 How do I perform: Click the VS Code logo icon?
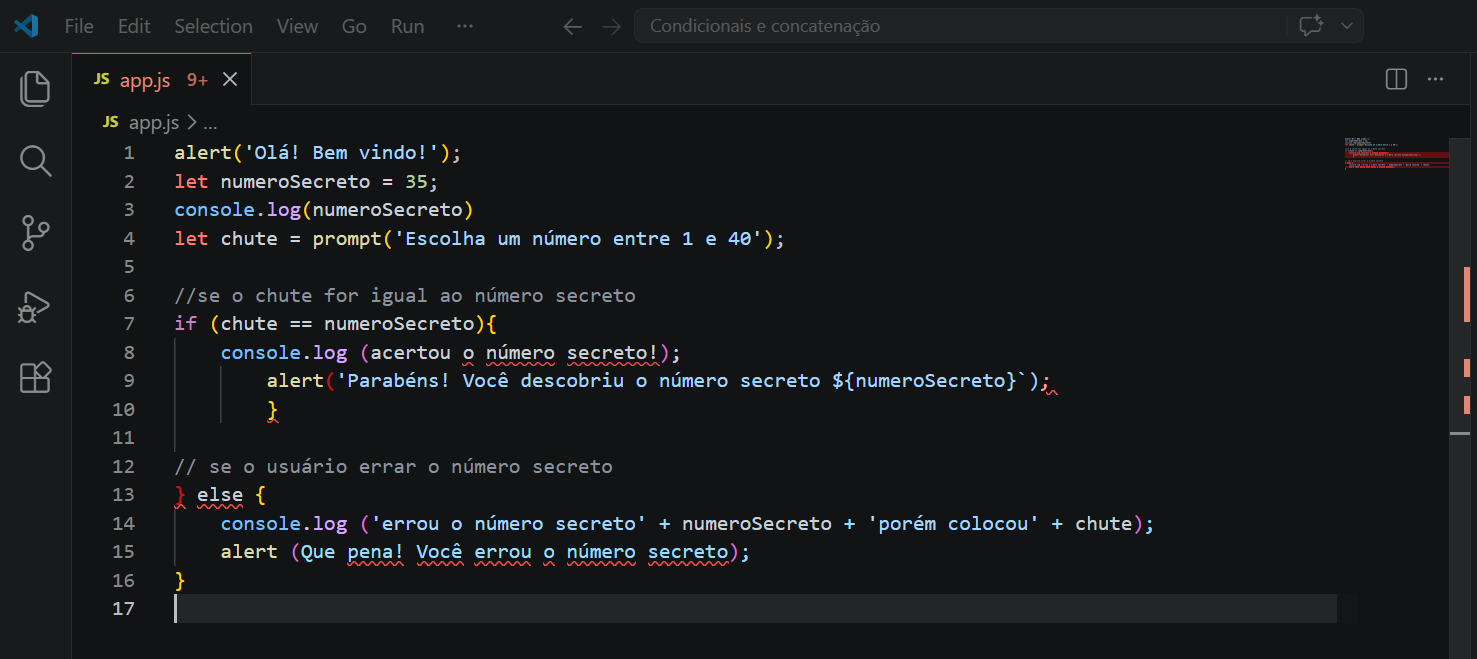26,26
